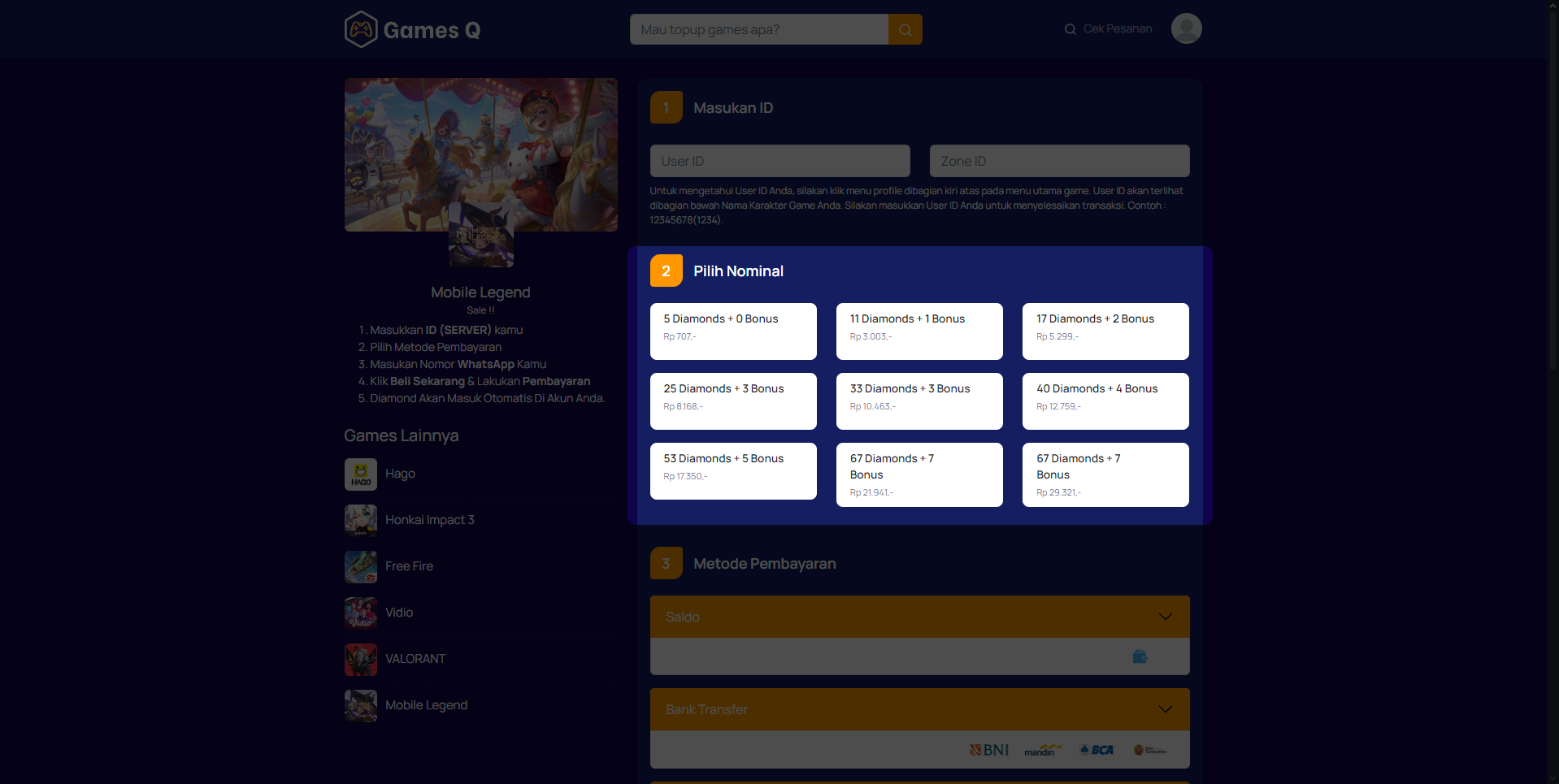Click the BCA bank logo
1559x784 pixels.
pos(1097,750)
